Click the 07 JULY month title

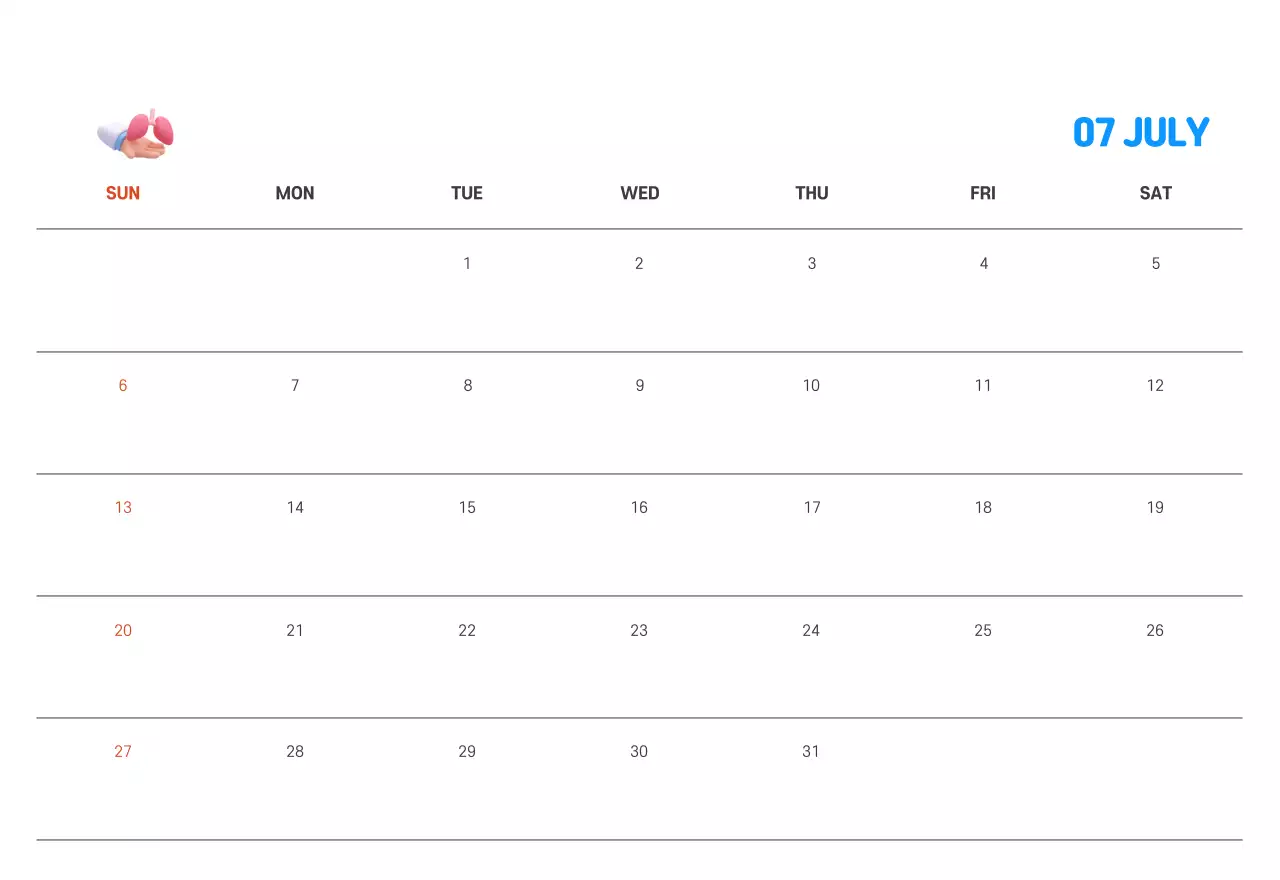(x=1141, y=132)
